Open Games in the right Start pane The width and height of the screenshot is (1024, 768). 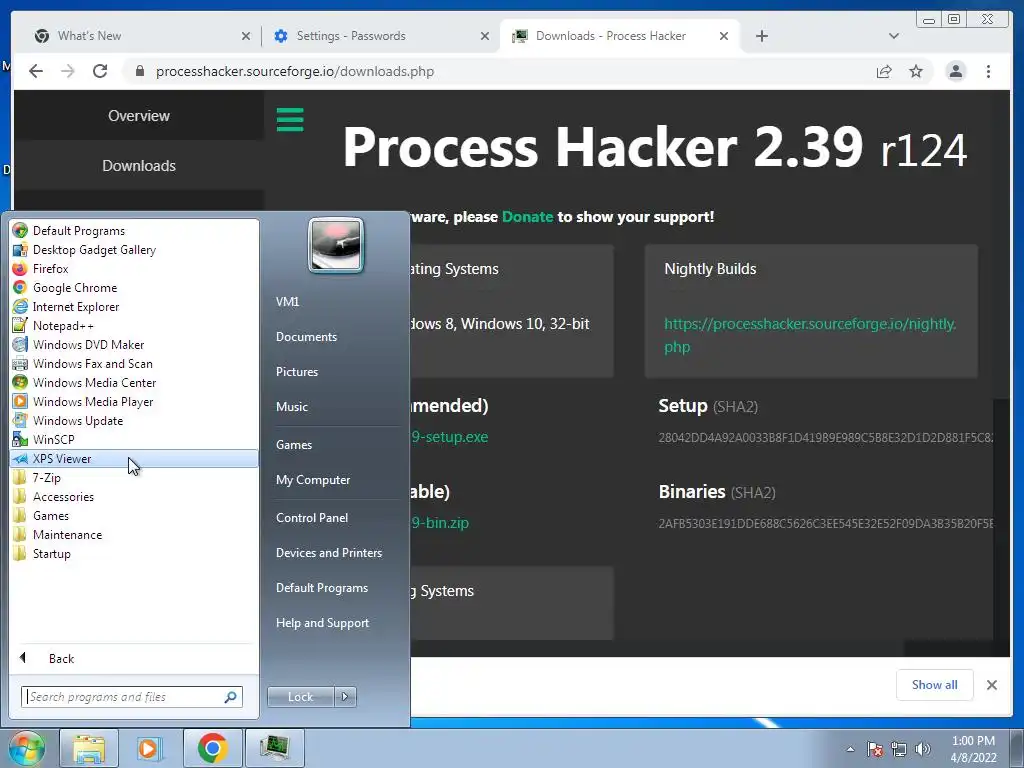coord(294,445)
